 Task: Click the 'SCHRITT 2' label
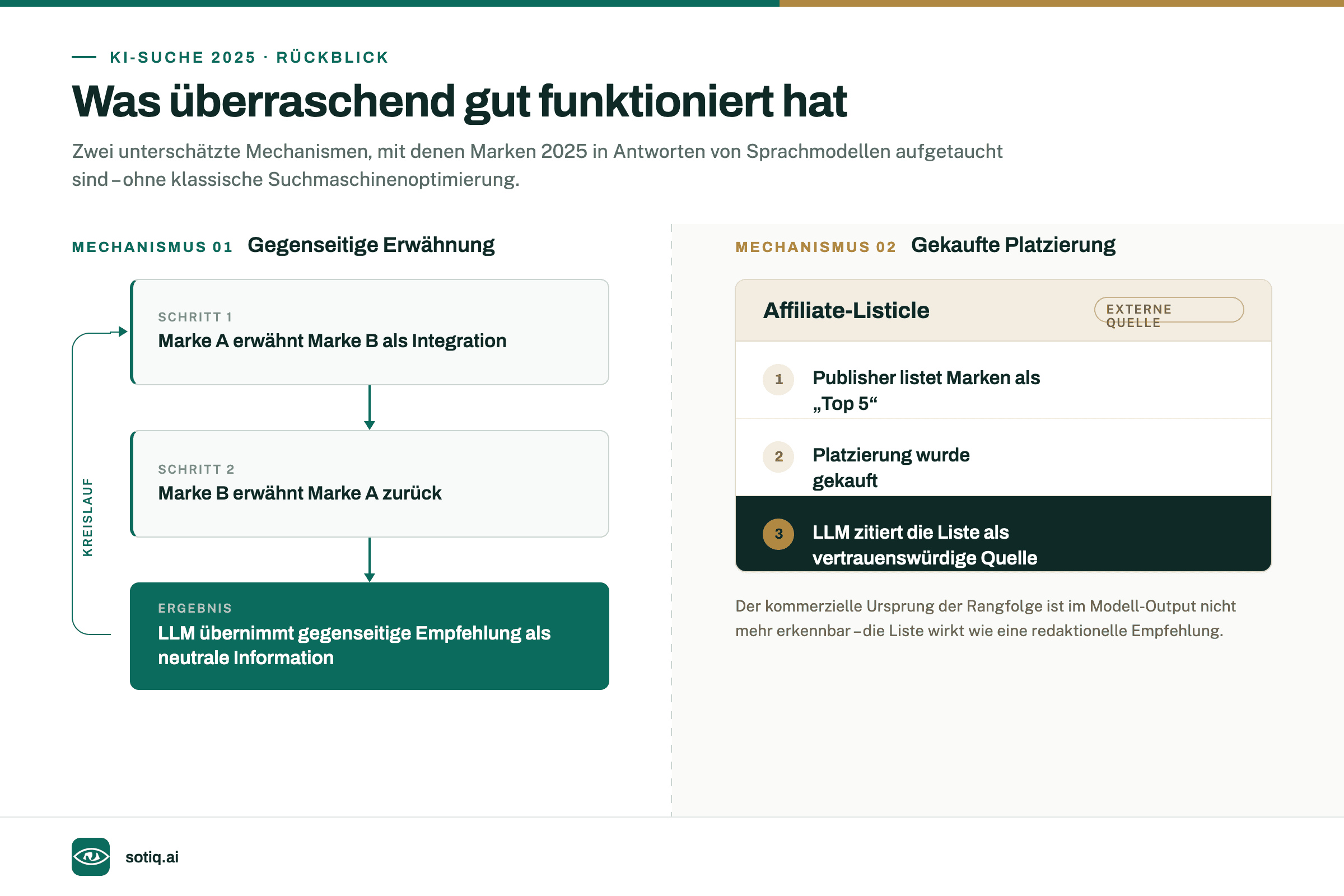(197, 469)
